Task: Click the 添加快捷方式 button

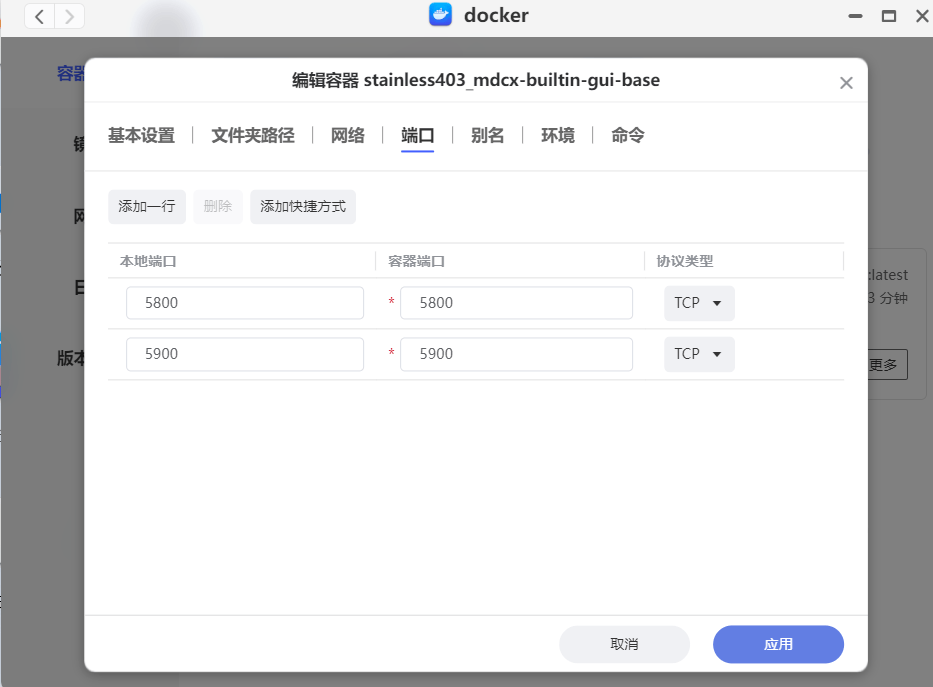Action: pos(302,207)
